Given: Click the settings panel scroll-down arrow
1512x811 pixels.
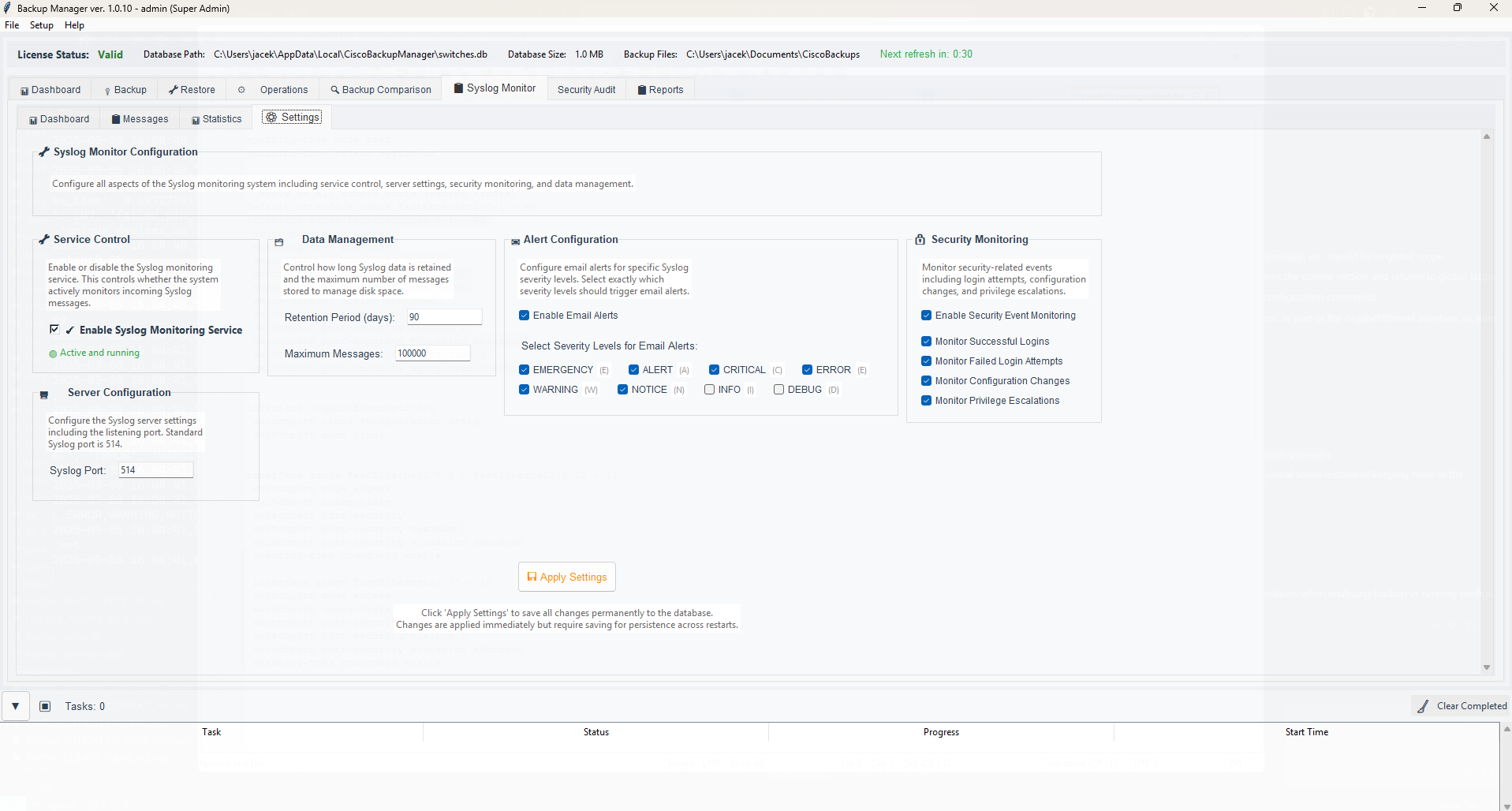Looking at the screenshot, I should coord(1487,667).
